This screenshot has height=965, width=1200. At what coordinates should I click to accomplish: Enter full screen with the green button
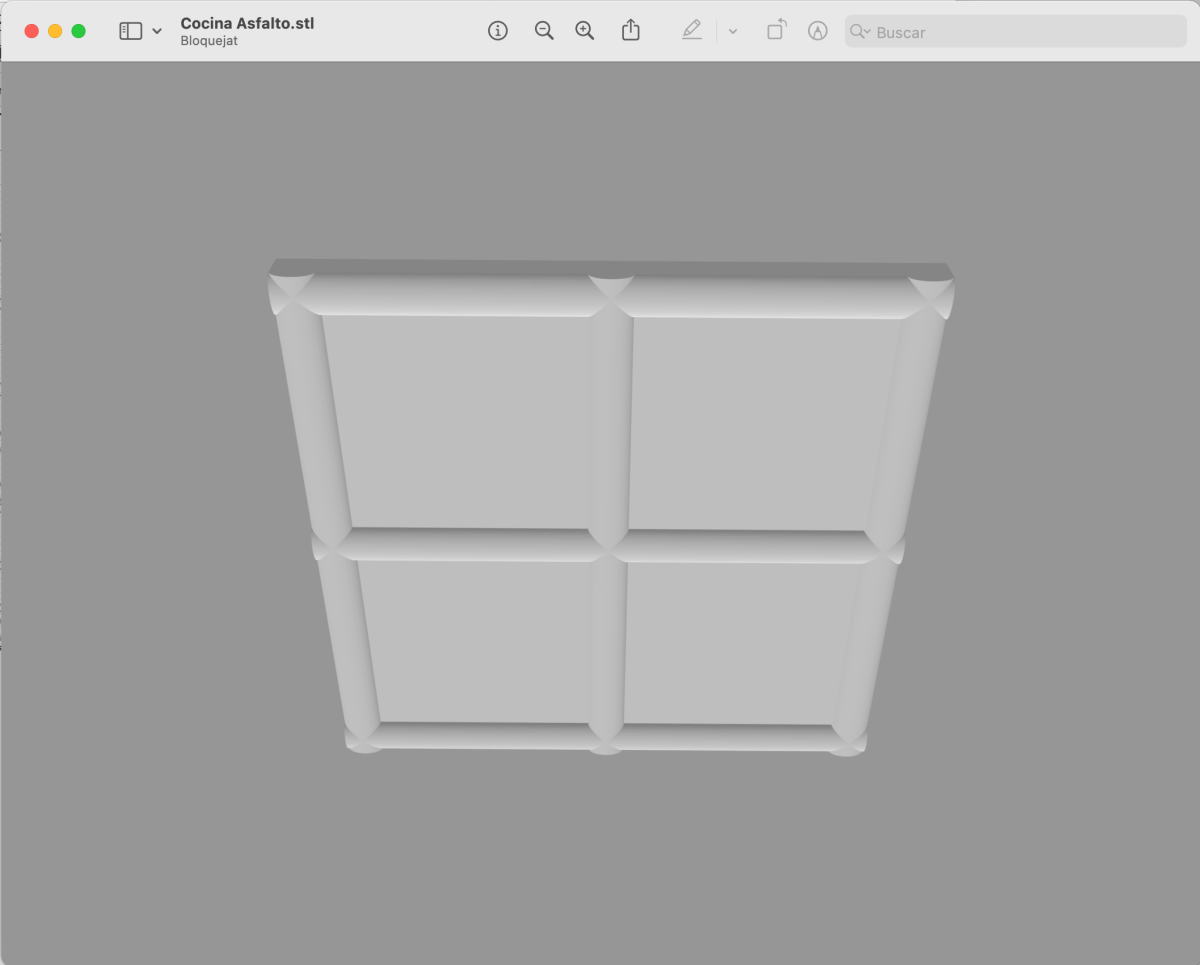point(78,31)
